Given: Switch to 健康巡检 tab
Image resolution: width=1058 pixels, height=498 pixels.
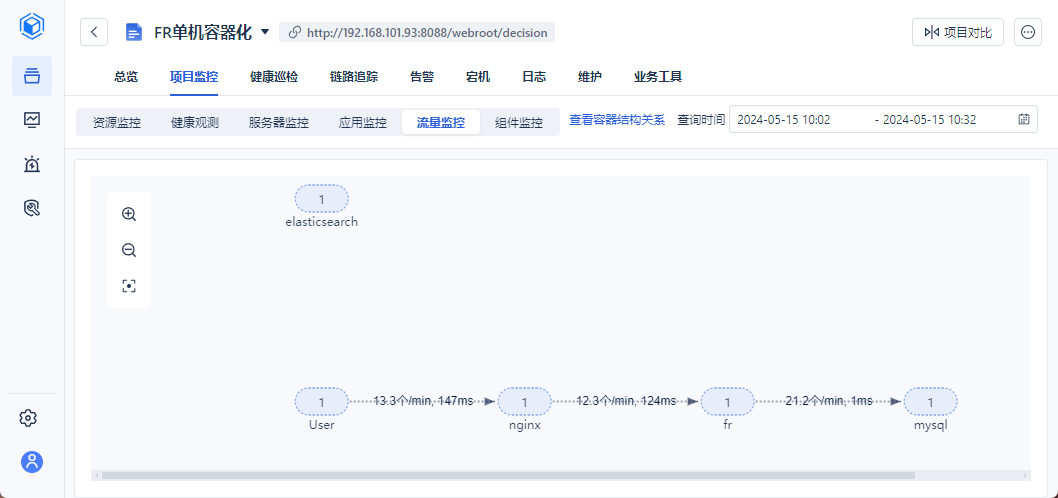Looking at the screenshot, I should tap(274, 76).
